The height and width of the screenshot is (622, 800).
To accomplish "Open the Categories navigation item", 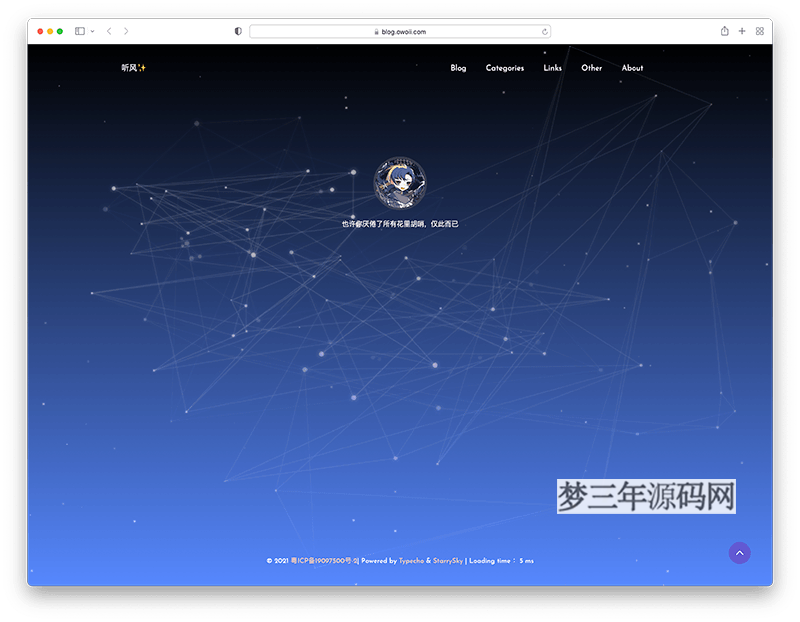I will [504, 68].
